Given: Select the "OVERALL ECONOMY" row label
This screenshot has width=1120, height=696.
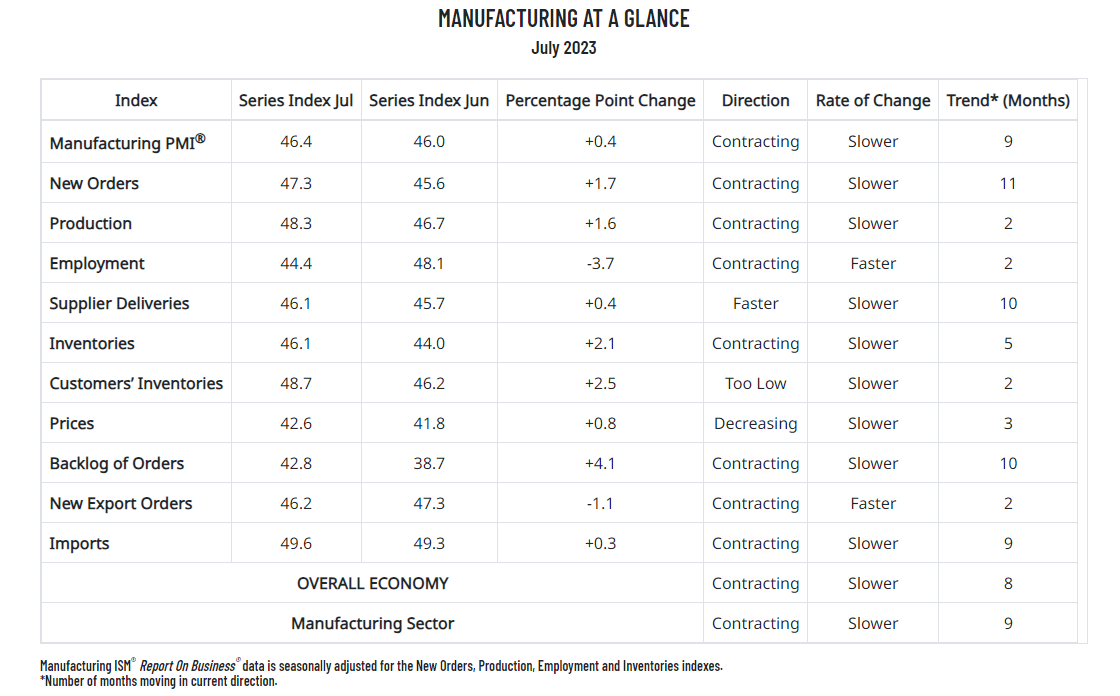Looking at the screenshot, I should [x=372, y=583].
